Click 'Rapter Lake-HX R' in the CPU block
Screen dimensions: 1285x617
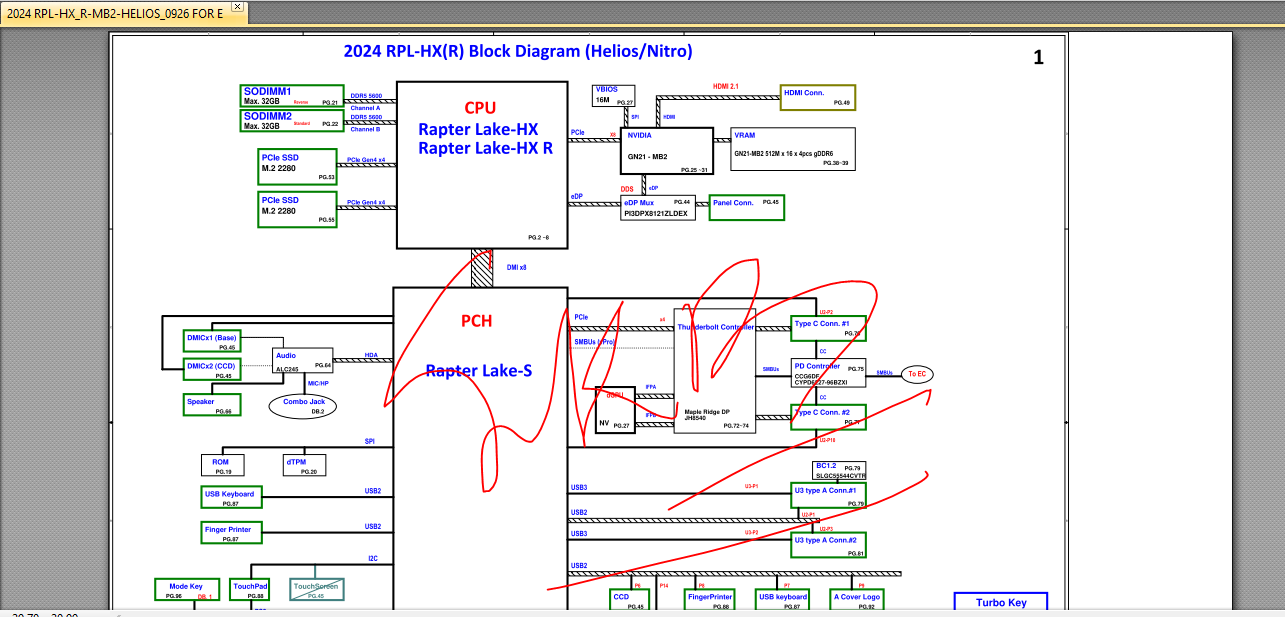(485, 149)
